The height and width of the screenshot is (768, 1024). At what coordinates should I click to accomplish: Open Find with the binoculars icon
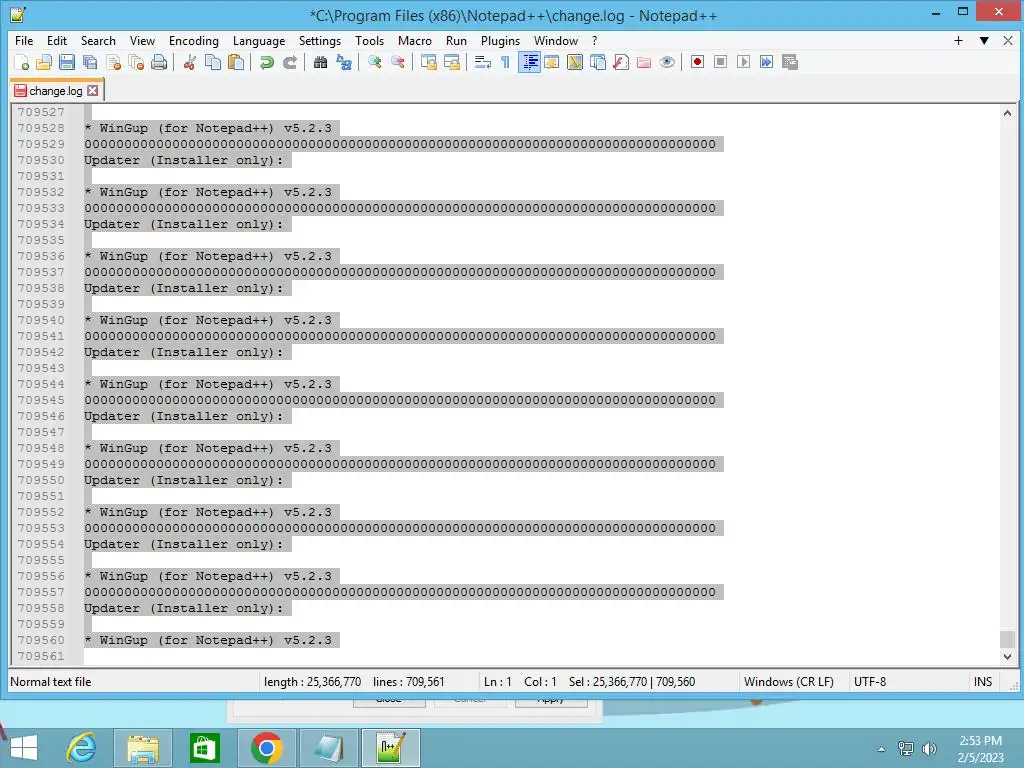click(320, 62)
